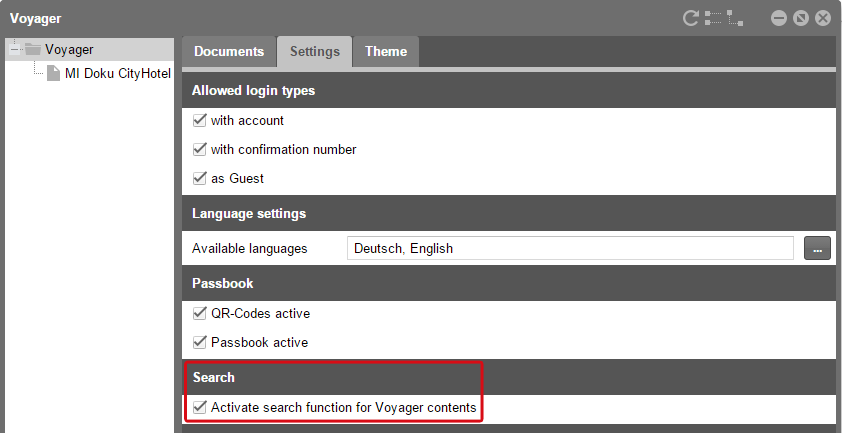This screenshot has height=433, width=842.
Task: Click the MI Doku CityHotel document icon
Action: pos(53,73)
